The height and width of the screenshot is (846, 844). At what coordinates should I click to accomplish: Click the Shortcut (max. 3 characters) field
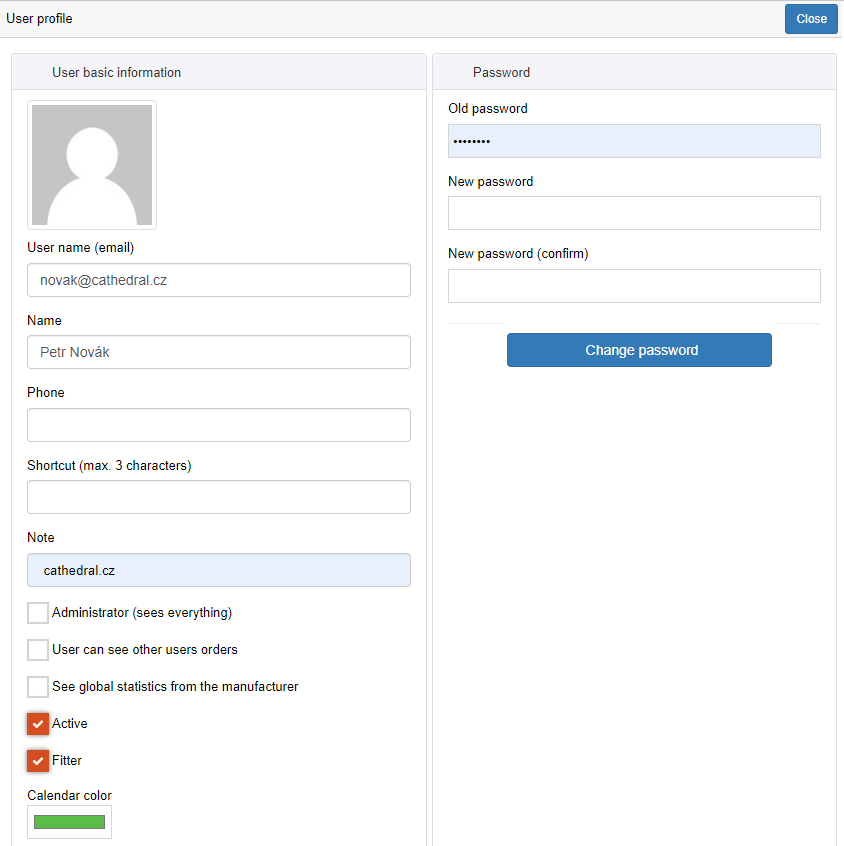pos(219,497)
